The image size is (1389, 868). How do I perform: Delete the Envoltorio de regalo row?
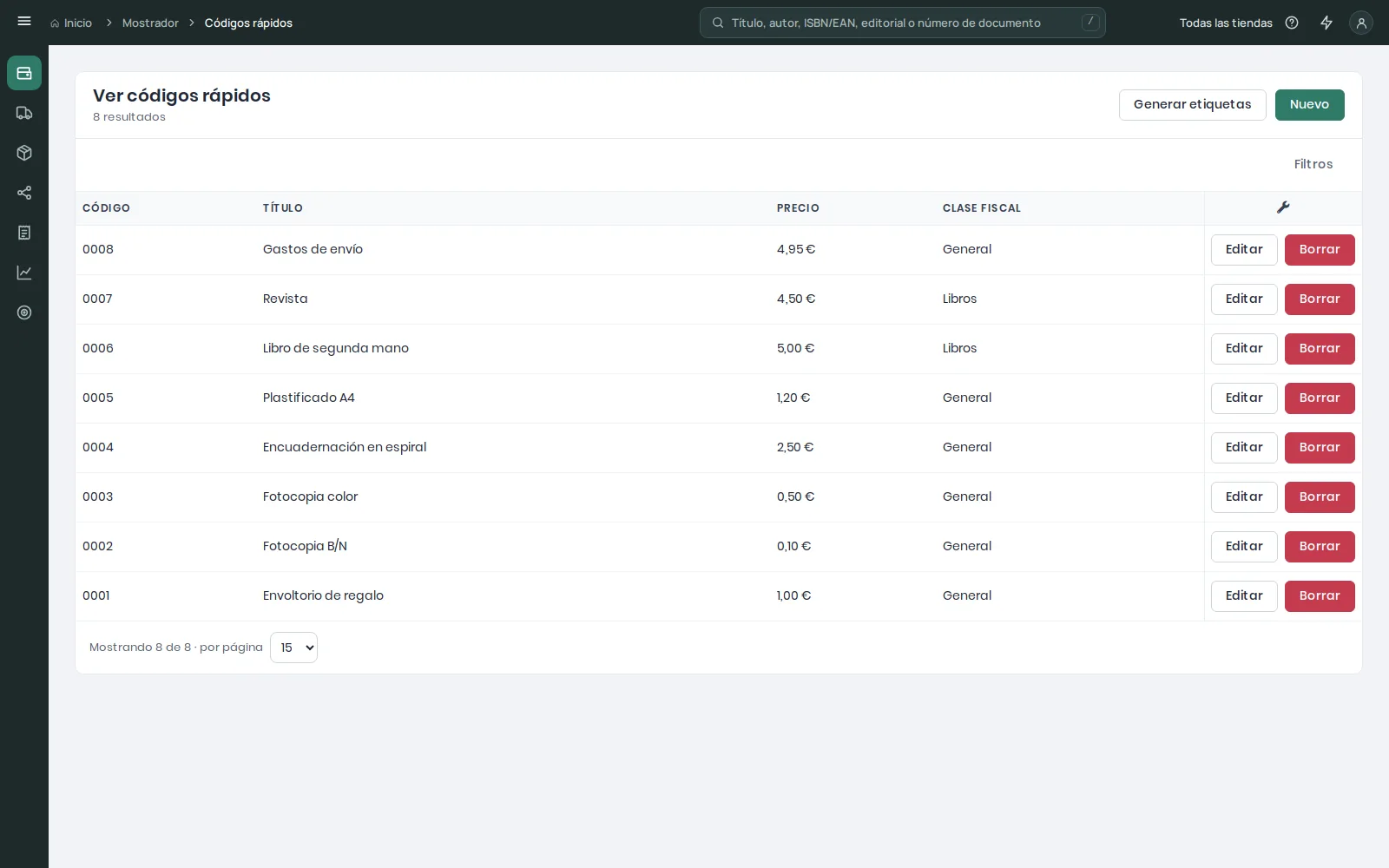(x=1320, y=596)
